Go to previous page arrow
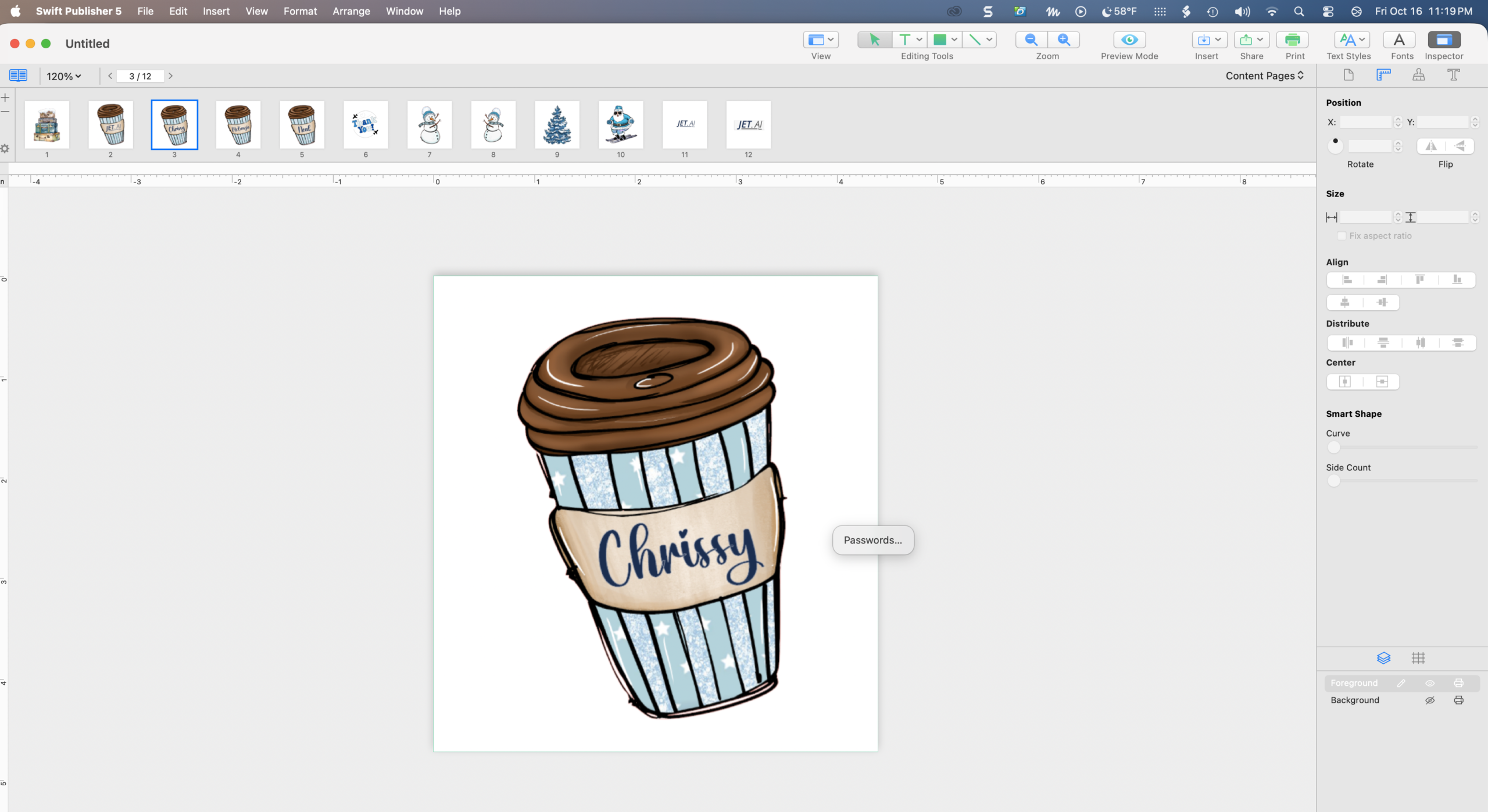Viewport: 1488px width, 812px height. coord(110,76)
